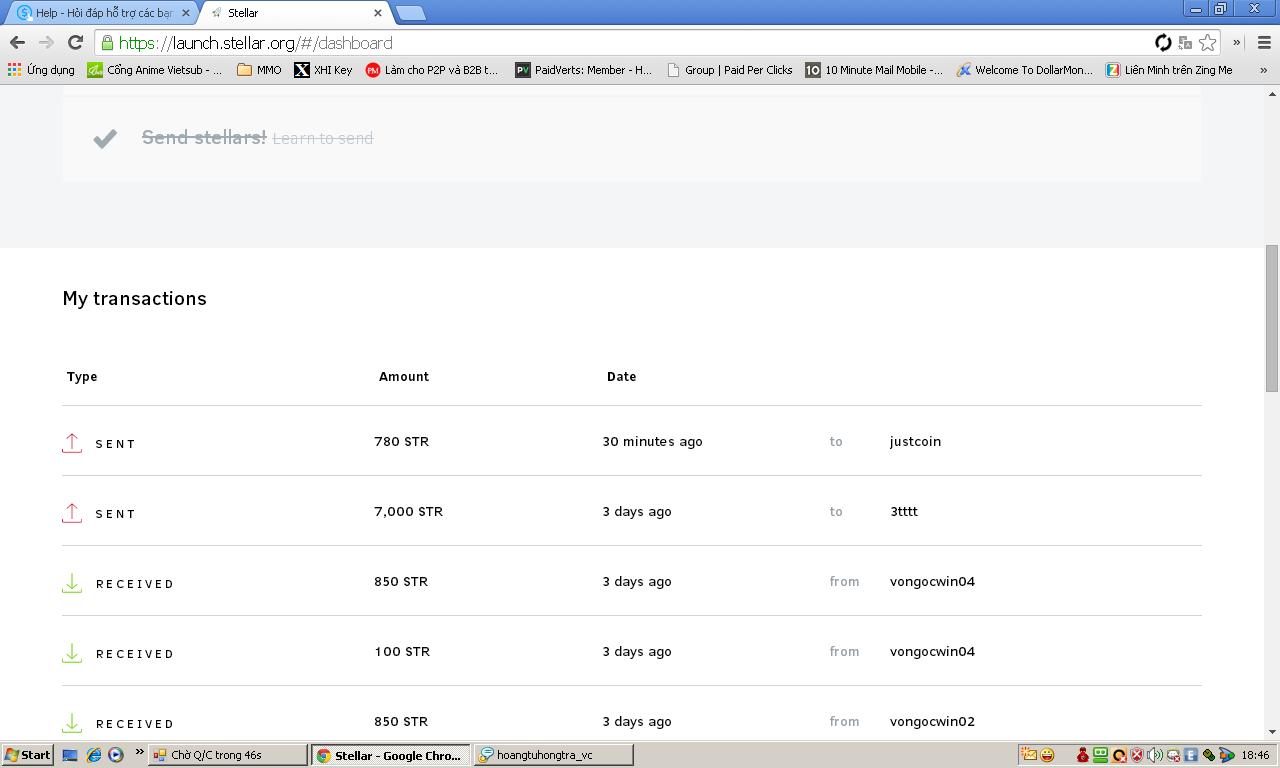The height and width of the screenshot is (768, 1280).
Task: Bookmark this page with the star
Action: [1208, 42]
